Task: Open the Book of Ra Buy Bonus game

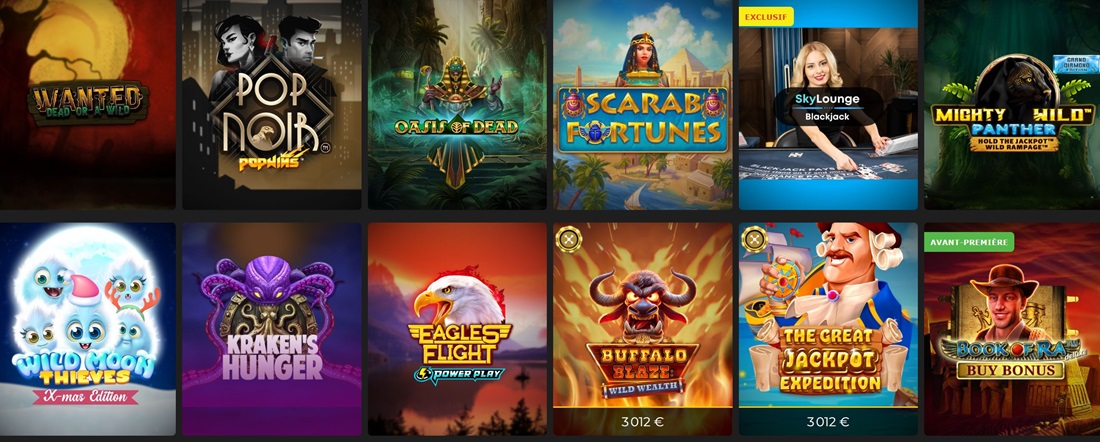Action: pos(1012,329)
